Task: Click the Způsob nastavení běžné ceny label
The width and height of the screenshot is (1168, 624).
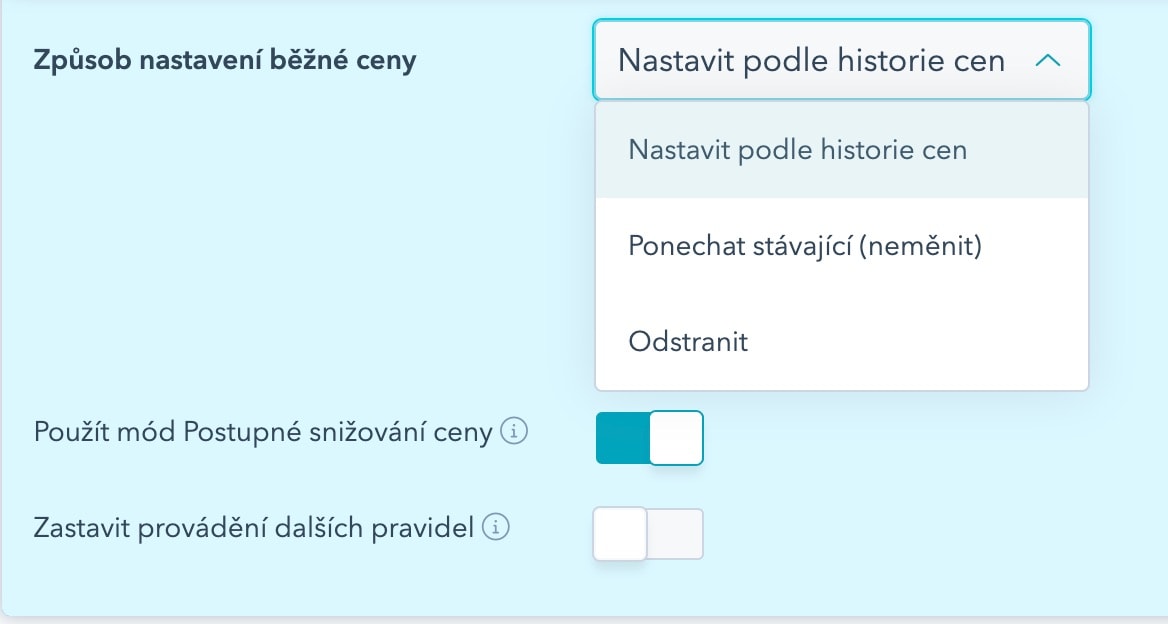Action: tap(225, 60)
